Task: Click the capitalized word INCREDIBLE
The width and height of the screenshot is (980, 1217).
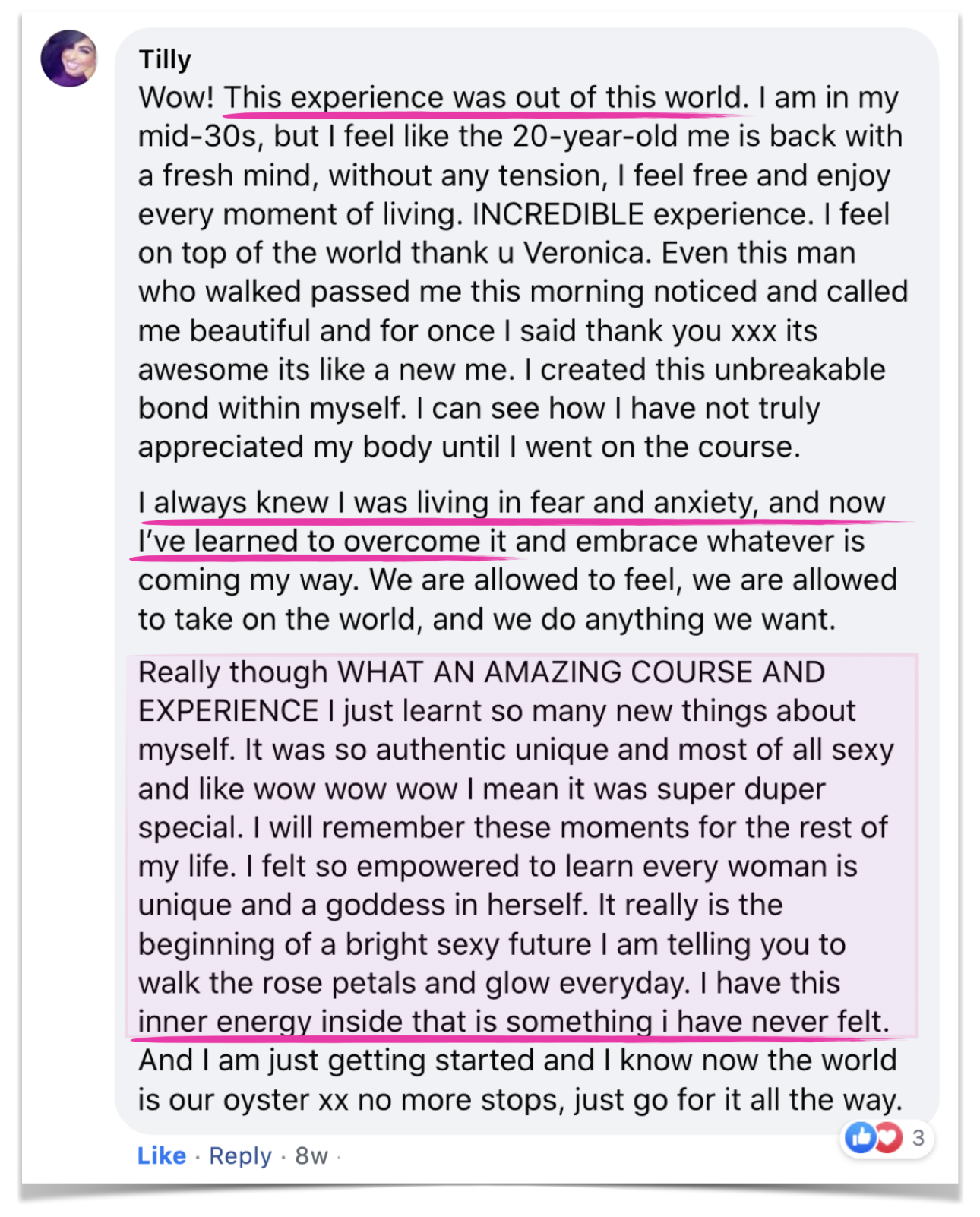Action: coord(558,215)
